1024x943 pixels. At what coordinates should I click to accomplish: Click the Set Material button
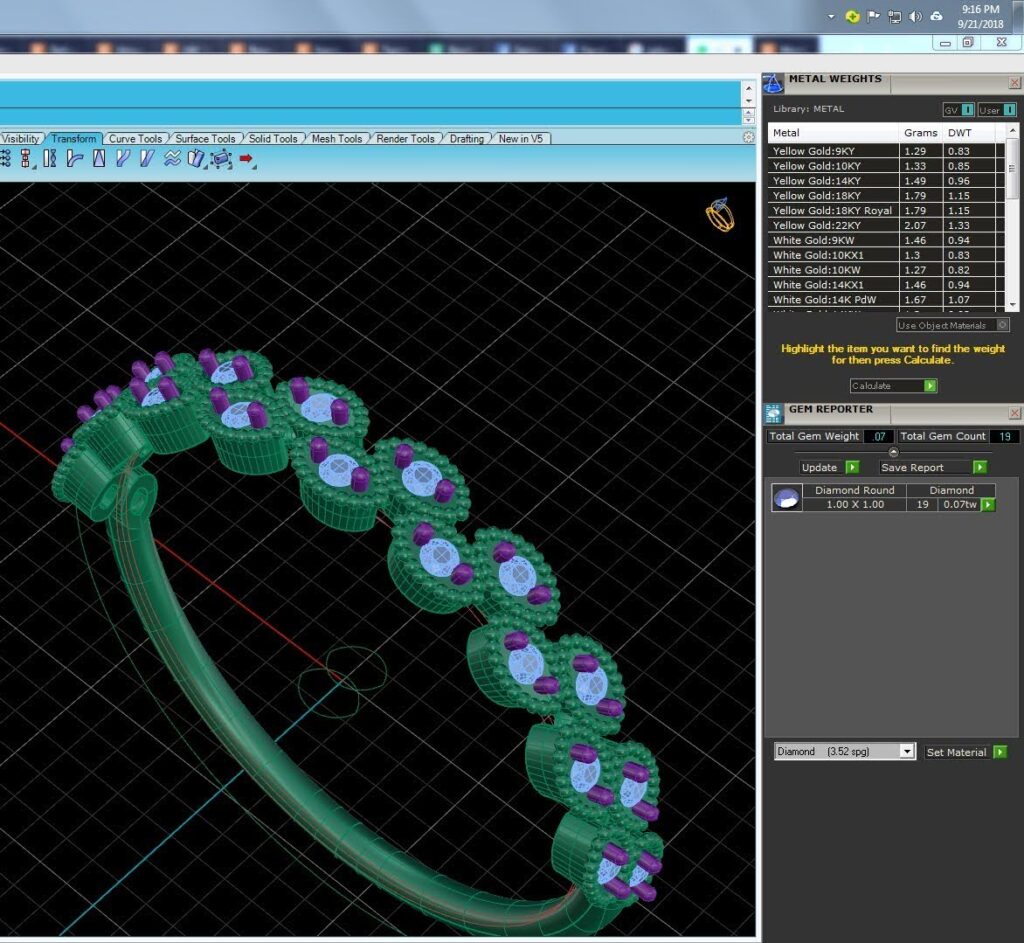point(966,752)
